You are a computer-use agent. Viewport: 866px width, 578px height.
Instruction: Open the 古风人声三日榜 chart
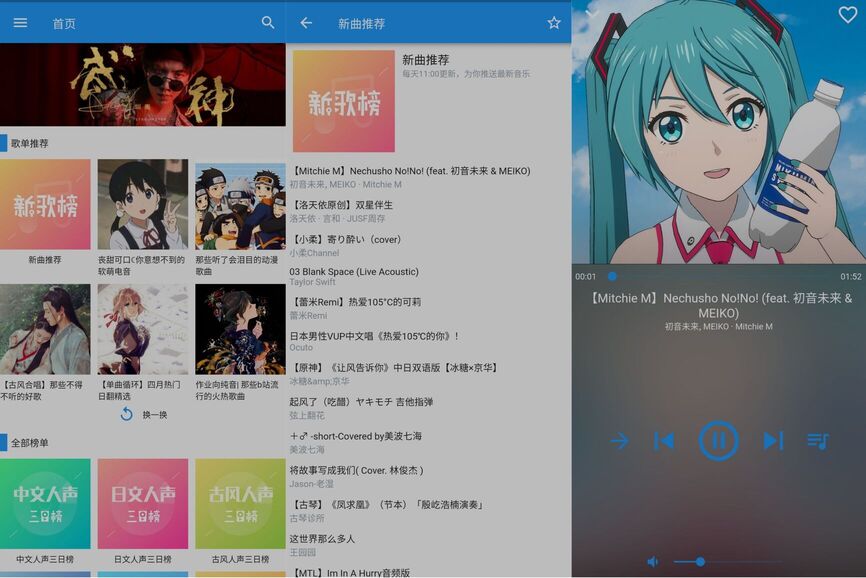tap(240, 503)
